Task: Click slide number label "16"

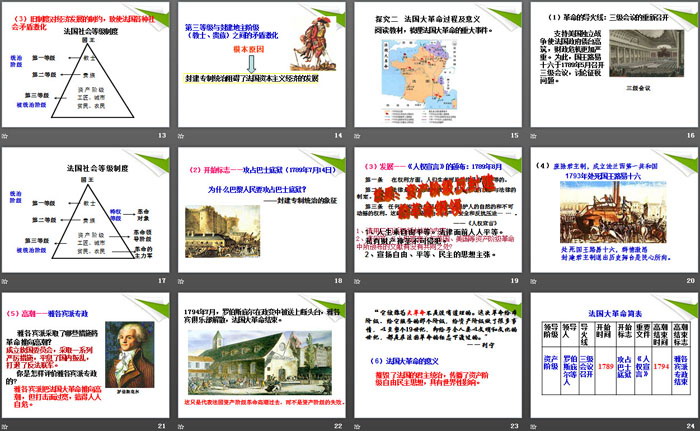Action: [691, 135]
